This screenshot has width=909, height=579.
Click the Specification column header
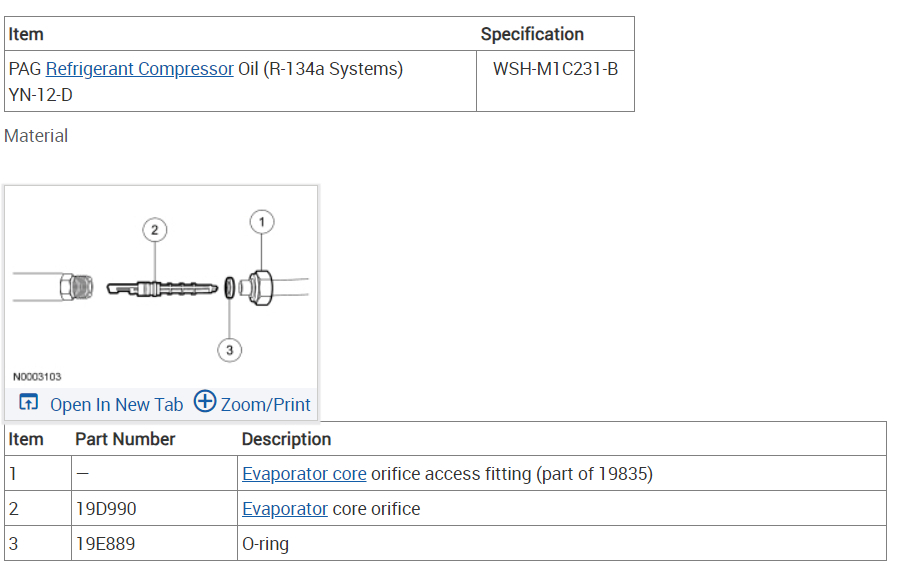(532, 34)
